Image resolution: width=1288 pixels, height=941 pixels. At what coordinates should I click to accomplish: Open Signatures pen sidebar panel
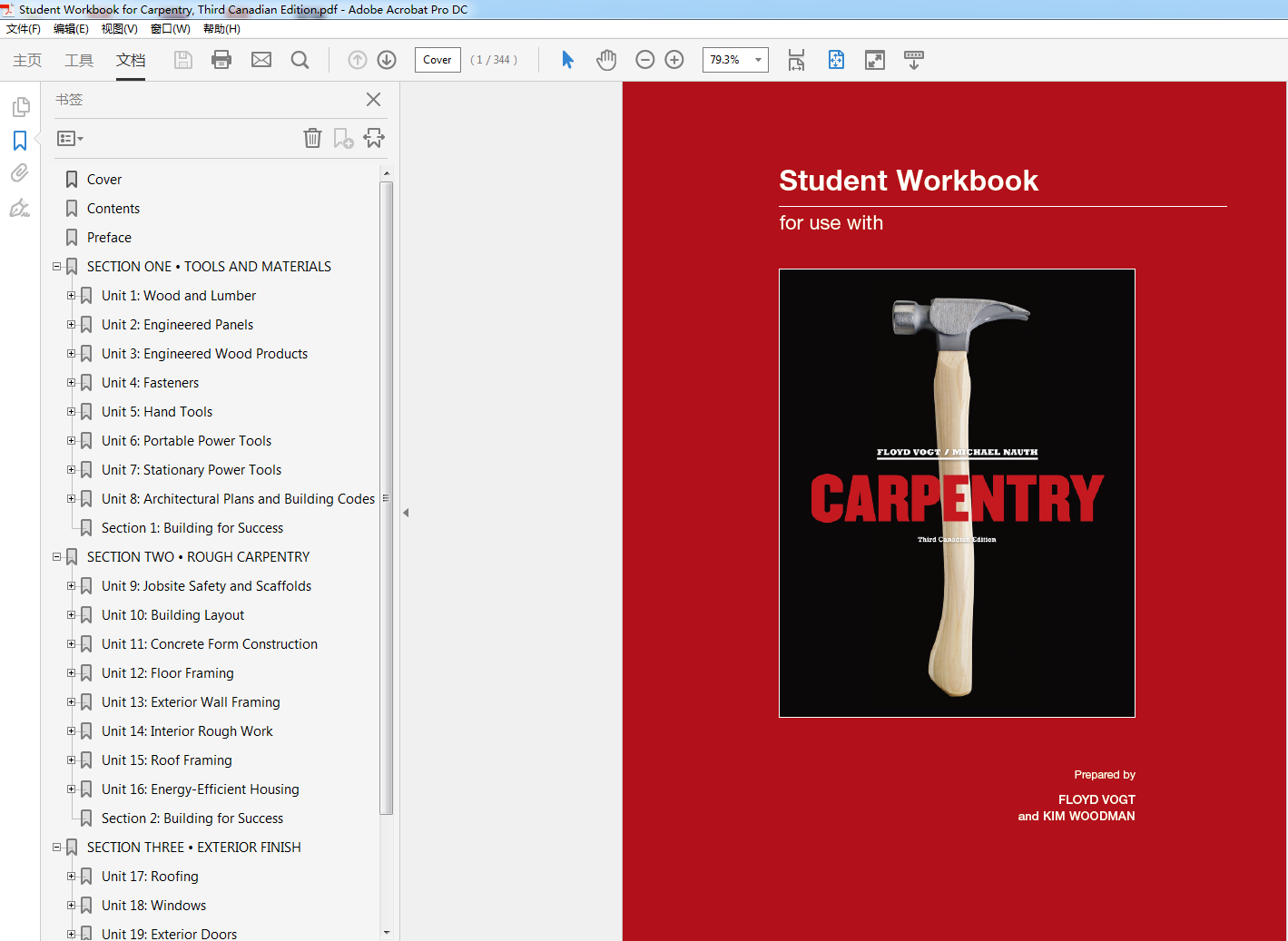20,208
